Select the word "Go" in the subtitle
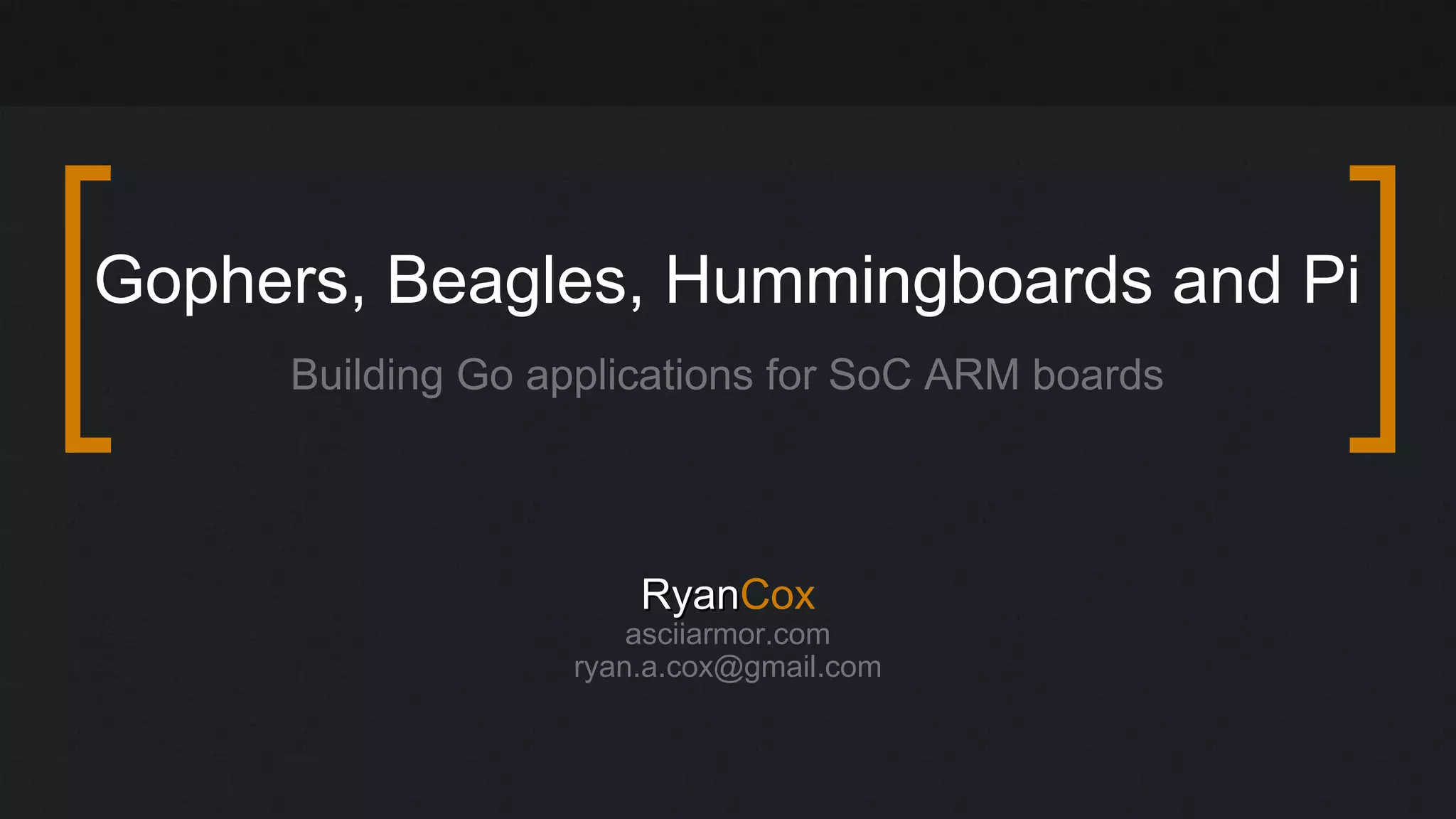Viewport: 1456px width, 819px height. pyautogui.click(x=485, y=375)
